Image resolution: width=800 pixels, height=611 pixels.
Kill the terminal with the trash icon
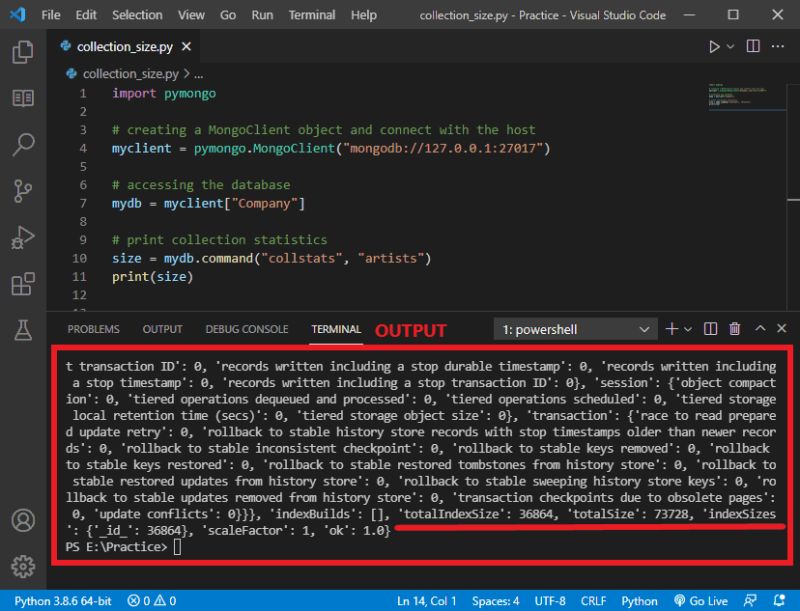(734, 328)
